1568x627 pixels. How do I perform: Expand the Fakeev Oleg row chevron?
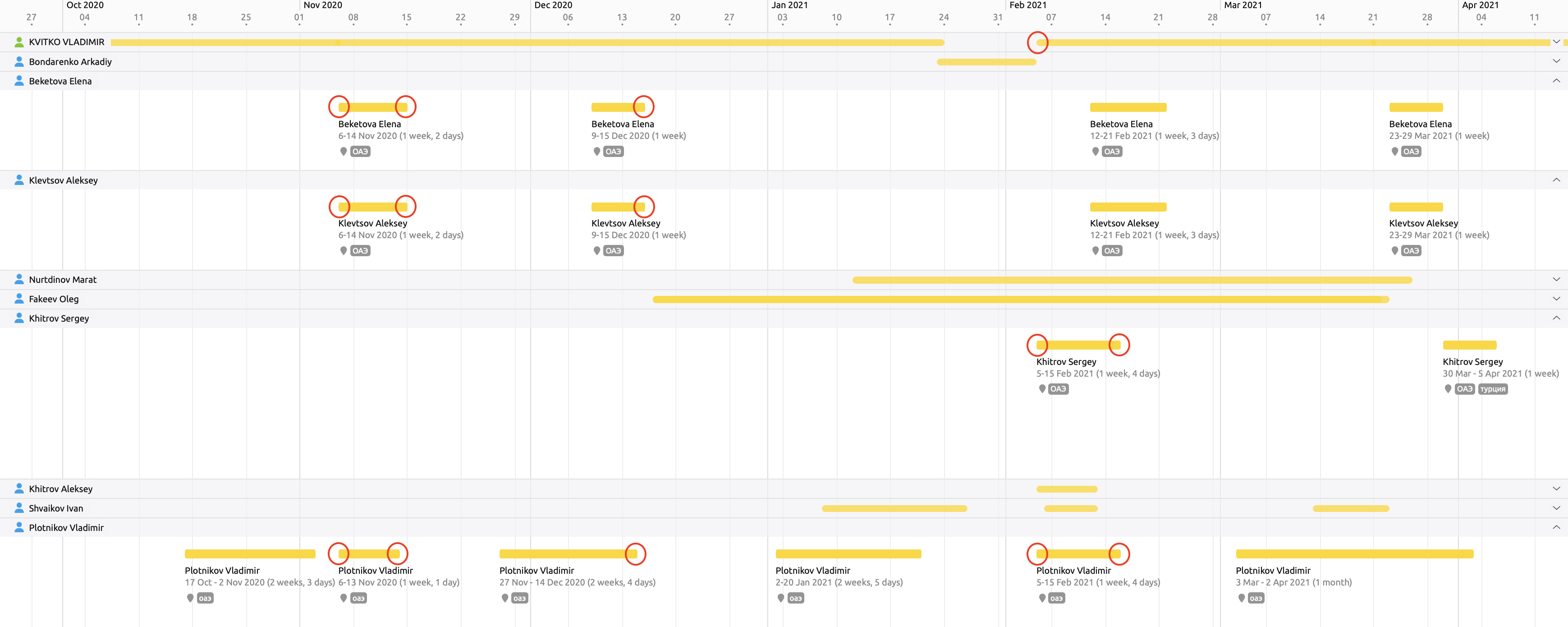[1556, 299]
